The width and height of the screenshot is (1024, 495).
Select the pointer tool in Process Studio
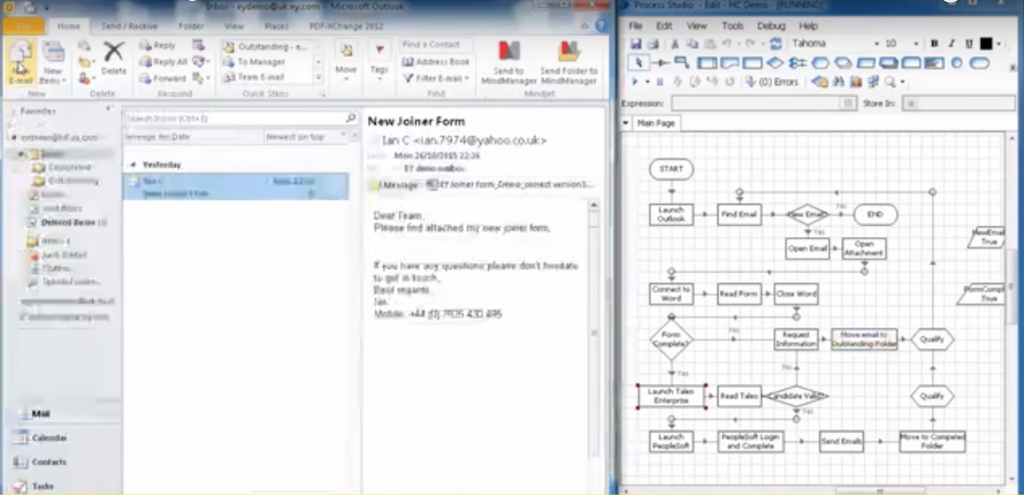click(636, 63)
